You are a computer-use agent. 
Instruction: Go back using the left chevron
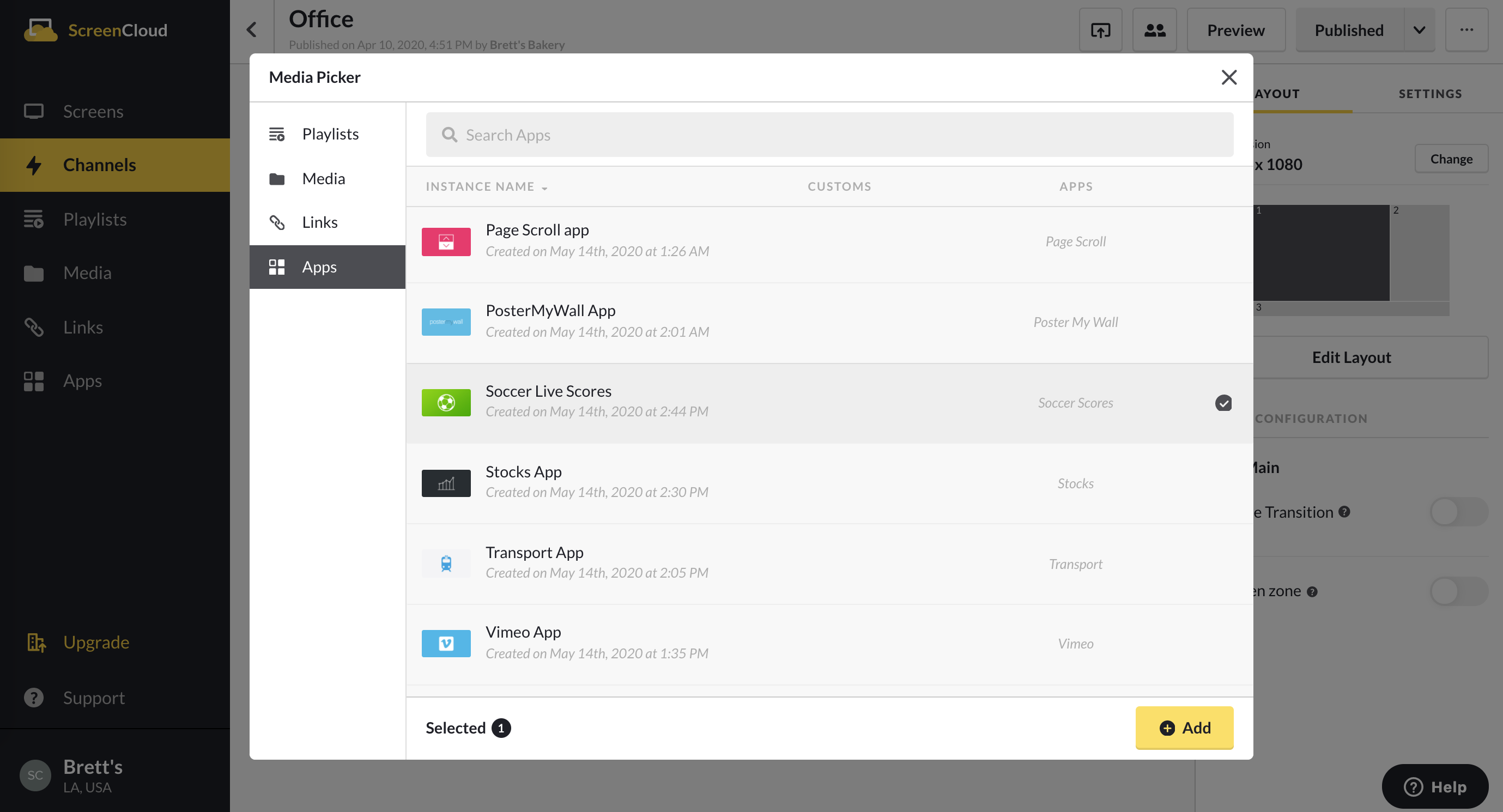251,30
